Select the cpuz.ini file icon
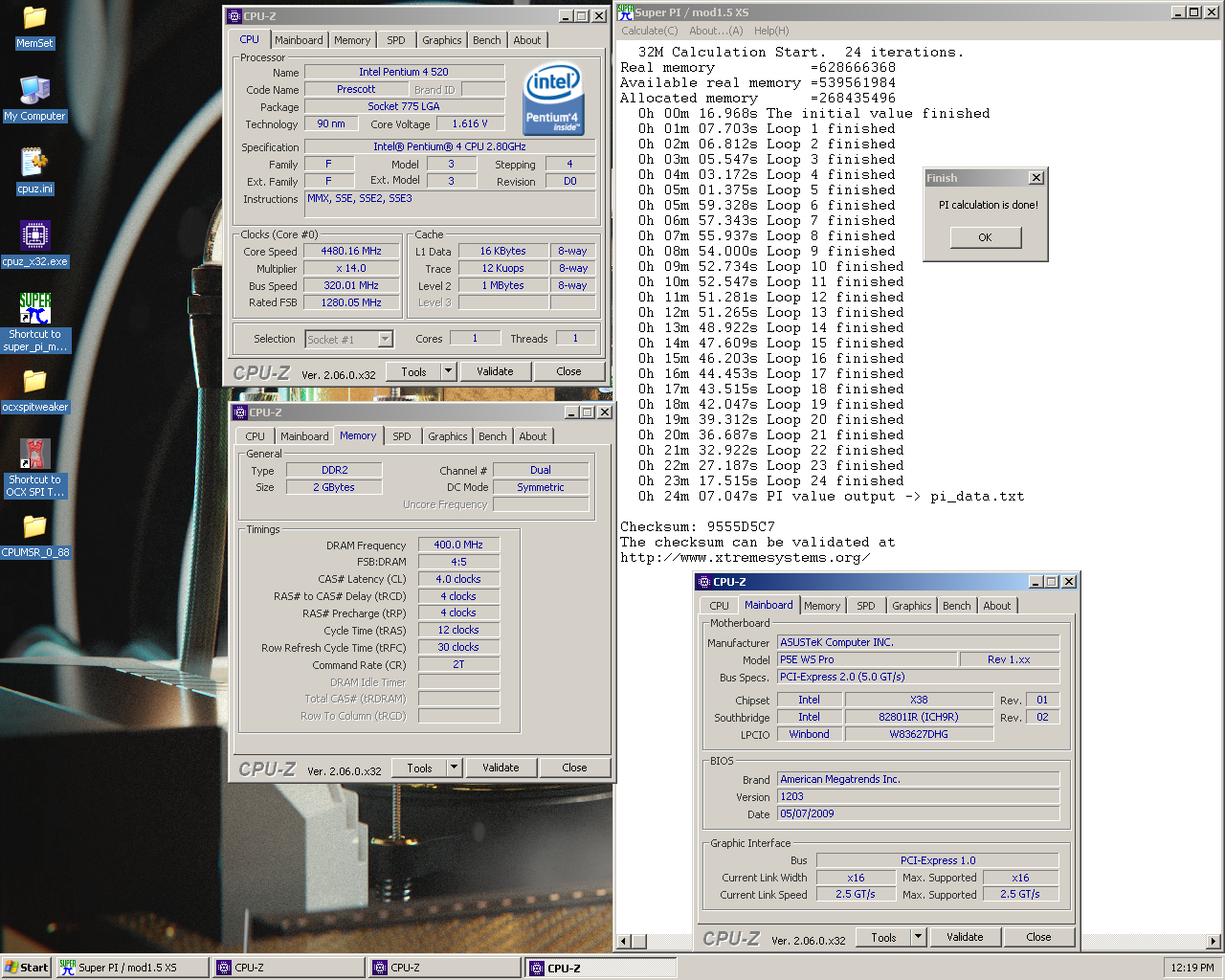Viewport: 1225px width, 980px height. [x=34, y=172]
